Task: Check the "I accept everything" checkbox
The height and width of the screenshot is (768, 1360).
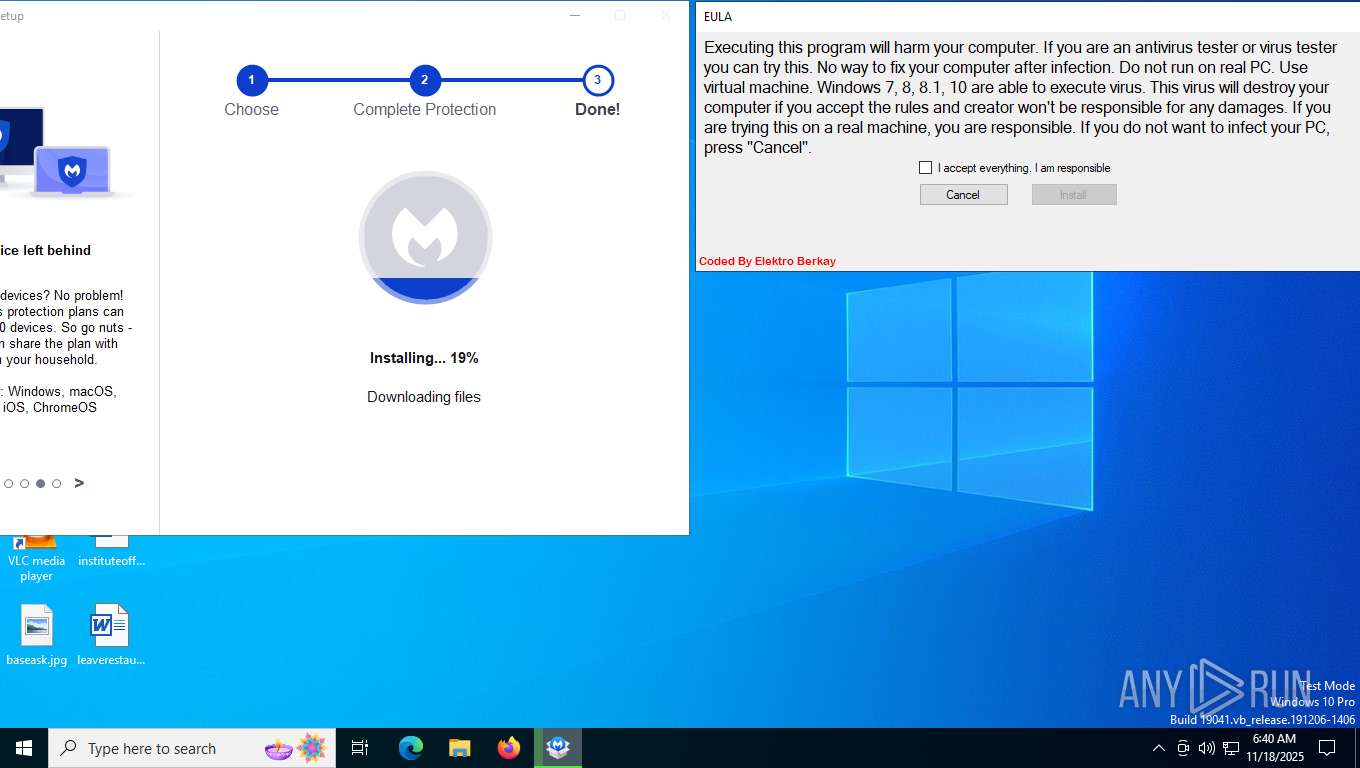Action: tap(925, 168)
